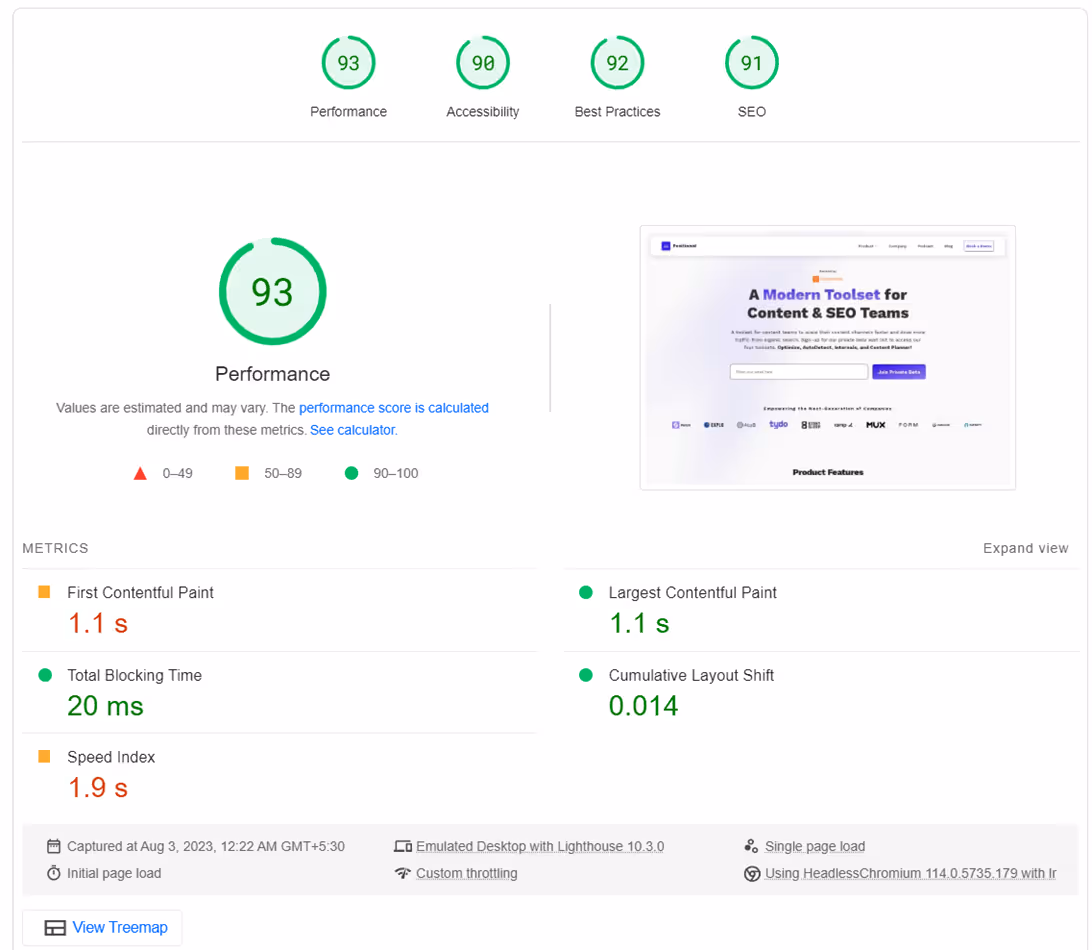Click the orange square 50–89 legend icon
The image size is (1092, 950).
[242, 473]
